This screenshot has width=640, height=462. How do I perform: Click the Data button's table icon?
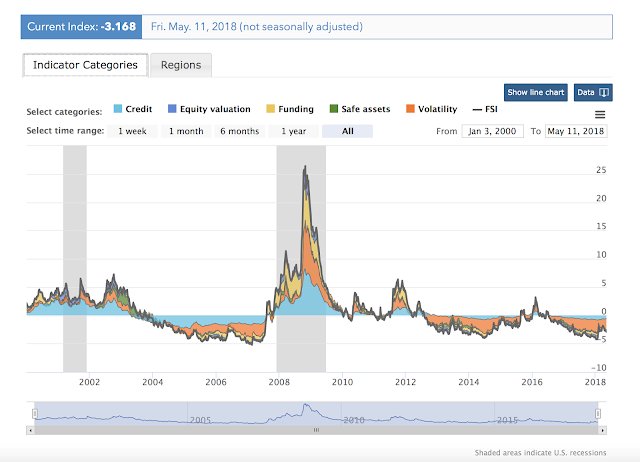coord(608,93)
